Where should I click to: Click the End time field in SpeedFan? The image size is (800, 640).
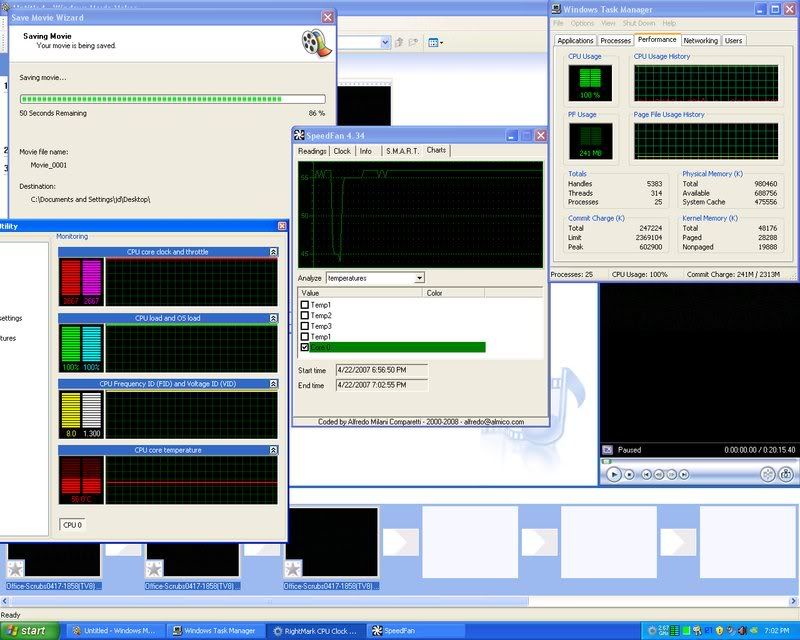(382, 385)
